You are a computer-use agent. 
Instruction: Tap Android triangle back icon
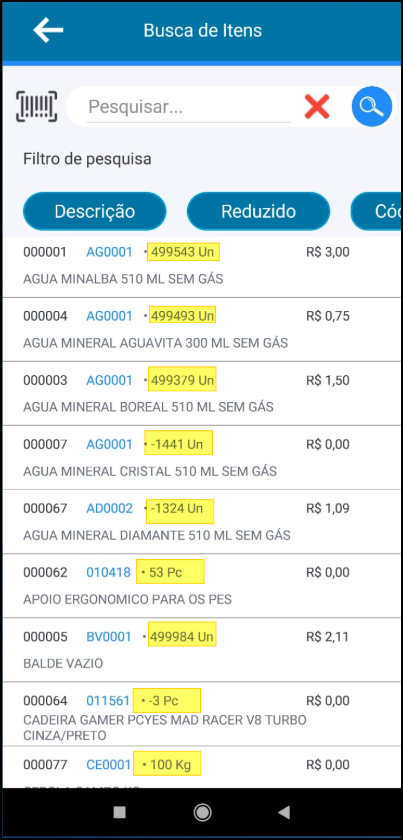pos(284,813)
